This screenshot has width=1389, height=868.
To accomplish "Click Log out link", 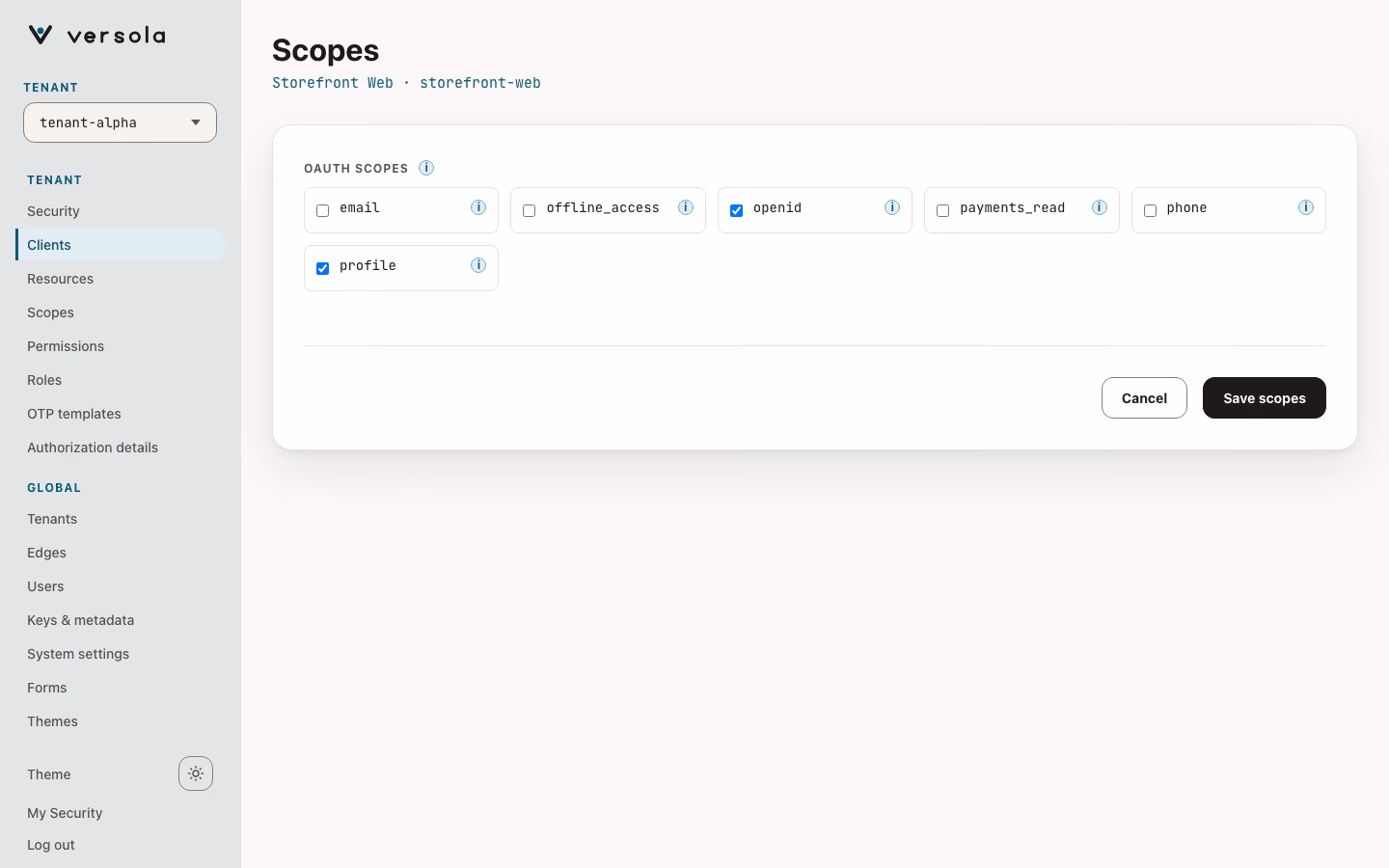I will (51, 845).
